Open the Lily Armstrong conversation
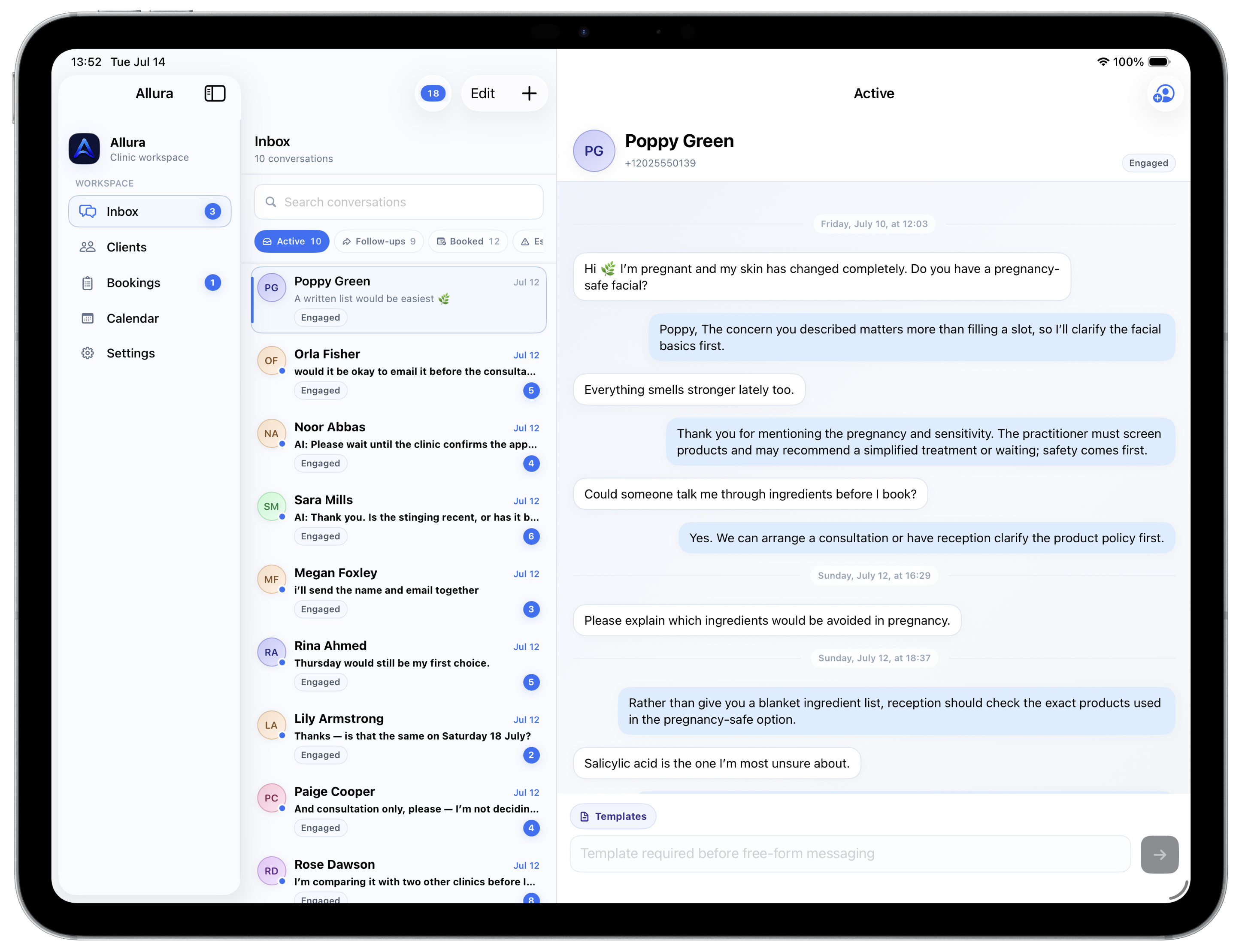1242x952 pixels. coord(399,738)
